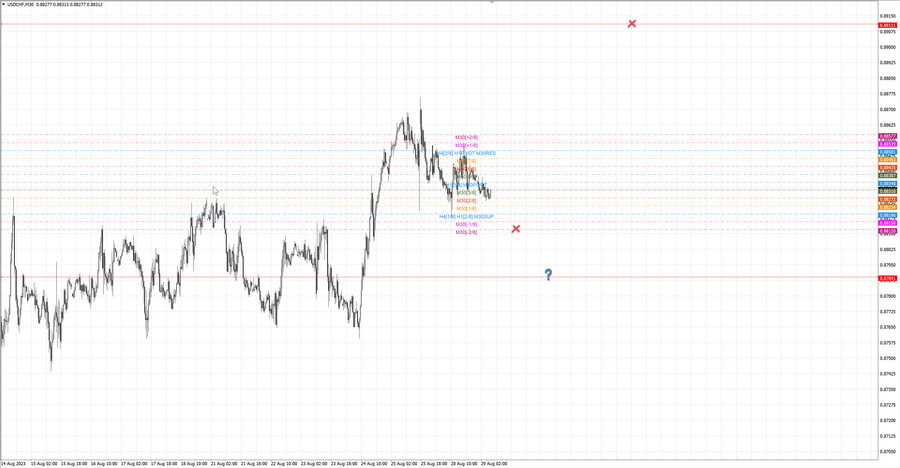This screenshot has width=900, height=468.
Task: Click the M30[-2/8] level label
Action: tap(466, 232)
